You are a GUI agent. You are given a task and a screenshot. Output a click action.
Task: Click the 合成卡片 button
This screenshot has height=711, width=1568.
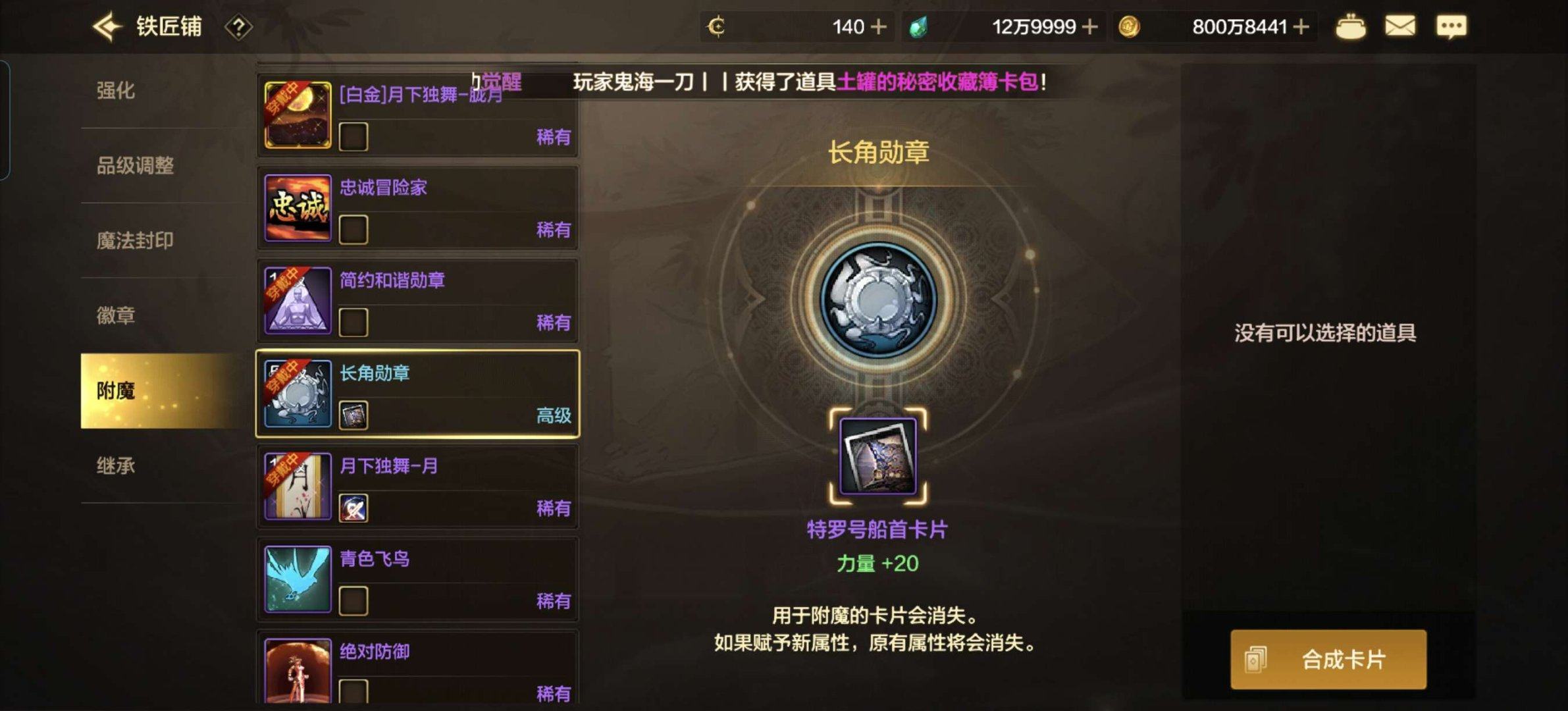(x=1328, y=660)
